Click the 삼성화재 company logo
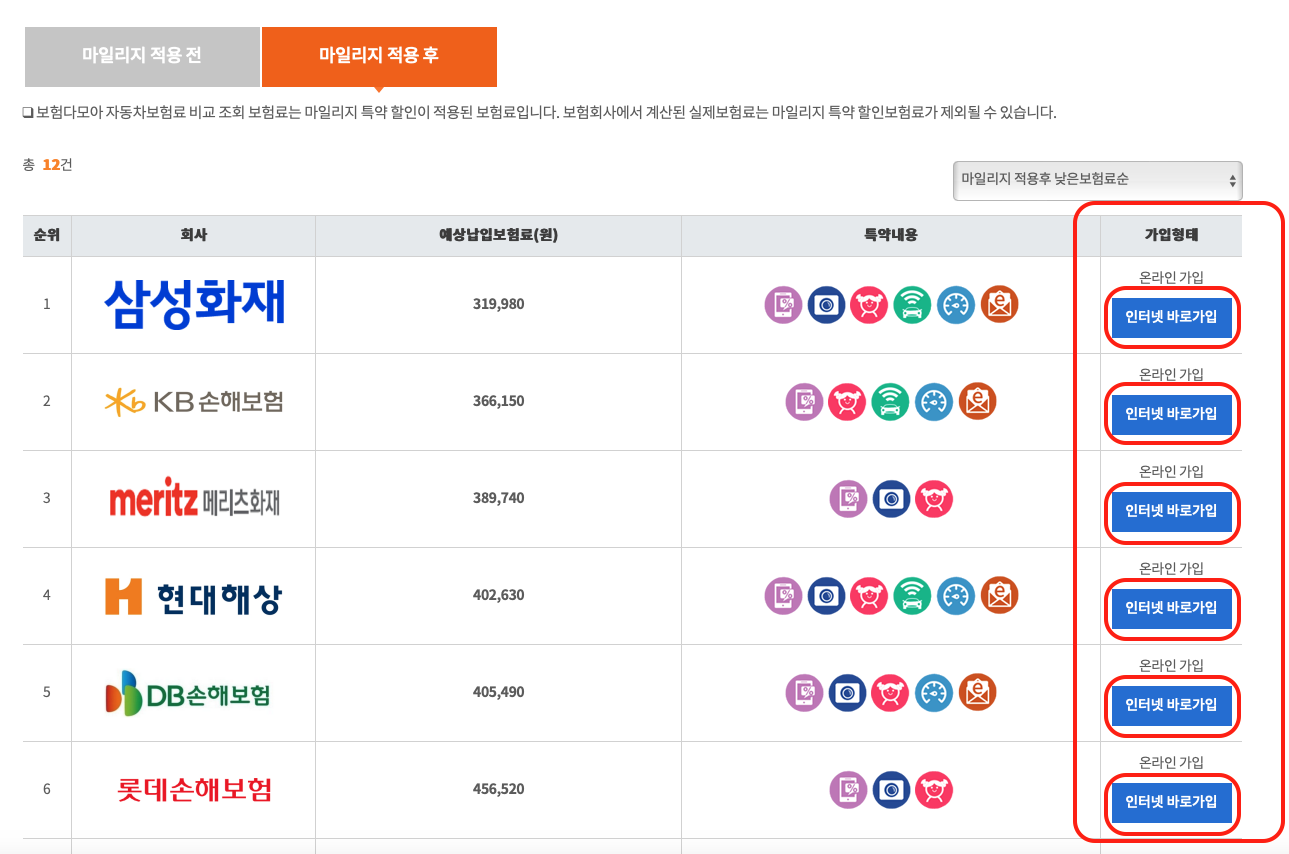The image size is (1289, 854). (x=194, y=303)
